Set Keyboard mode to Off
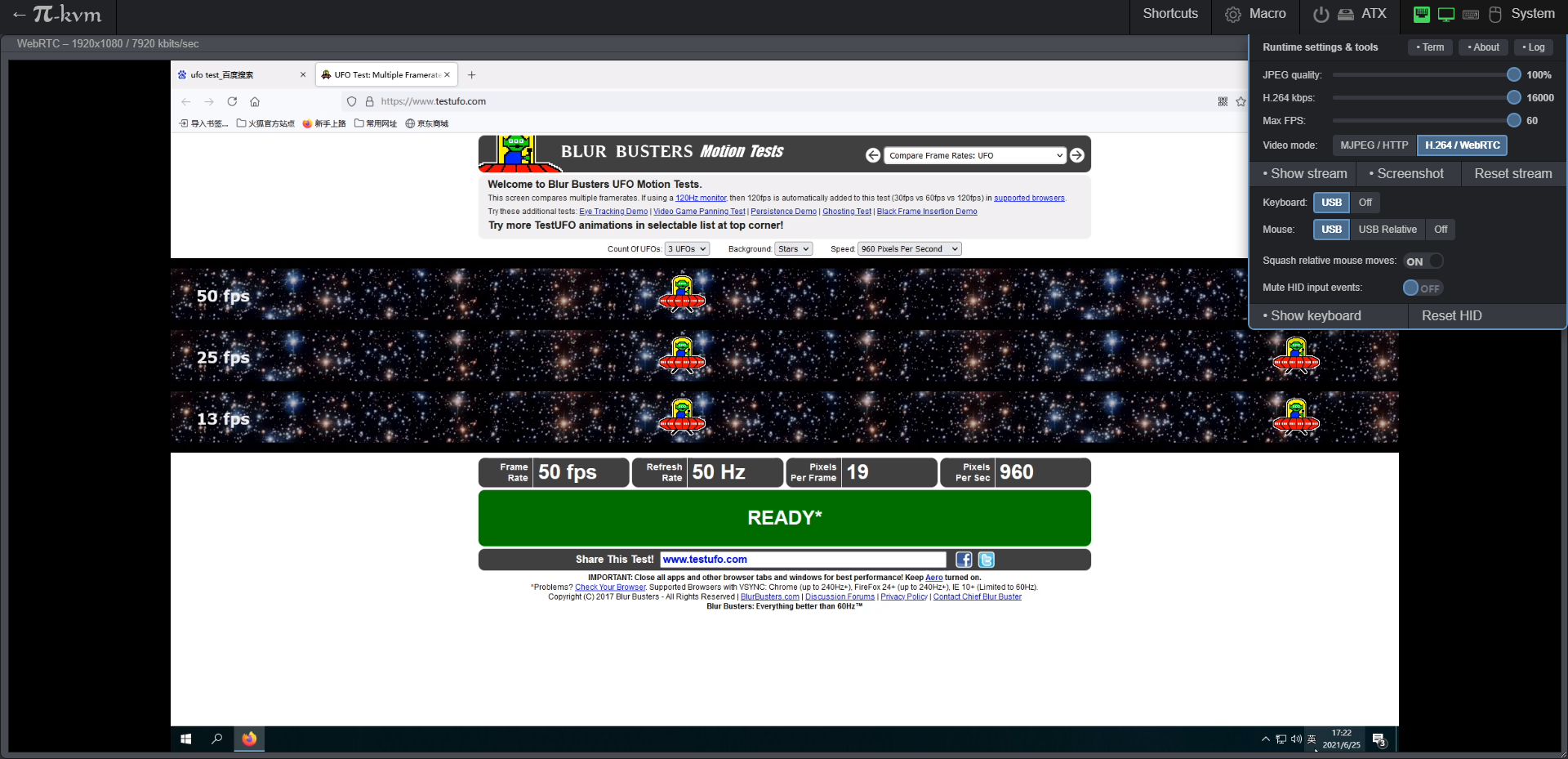Image resolution: width=1568 pixels, height=759 pixels. pos(1365,203)
